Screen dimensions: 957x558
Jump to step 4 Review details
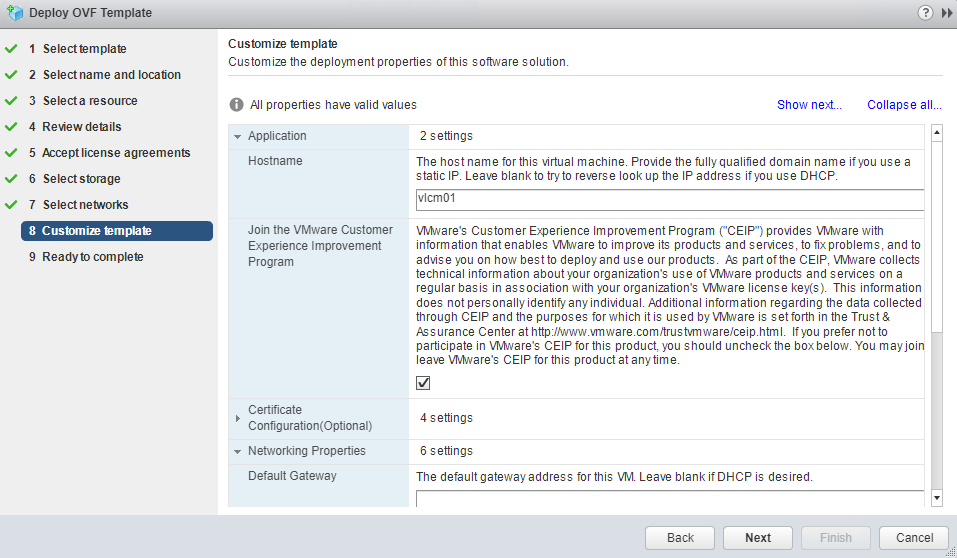tap(81, 127)
